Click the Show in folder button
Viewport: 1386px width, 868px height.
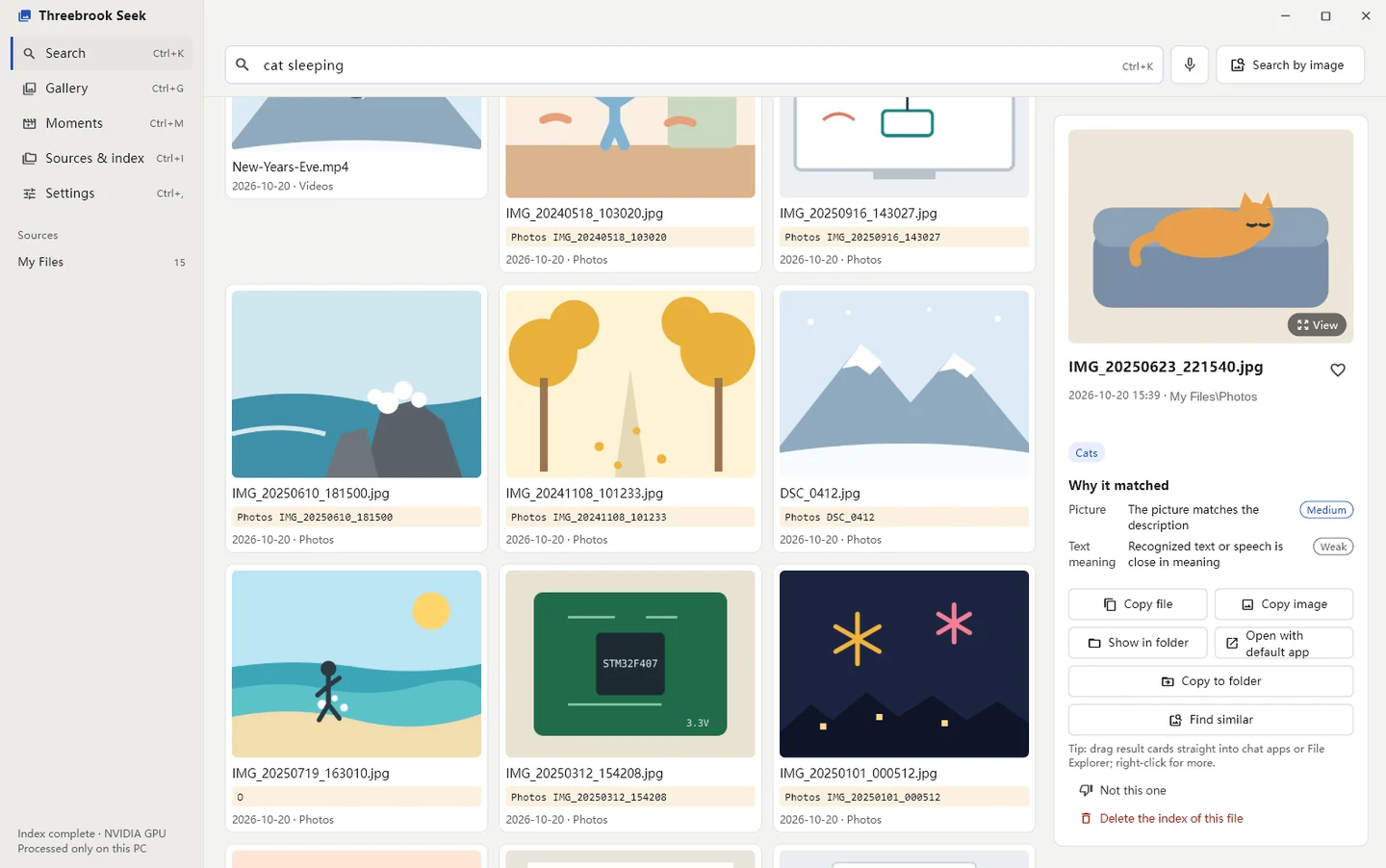click(x=1138, y=643)
